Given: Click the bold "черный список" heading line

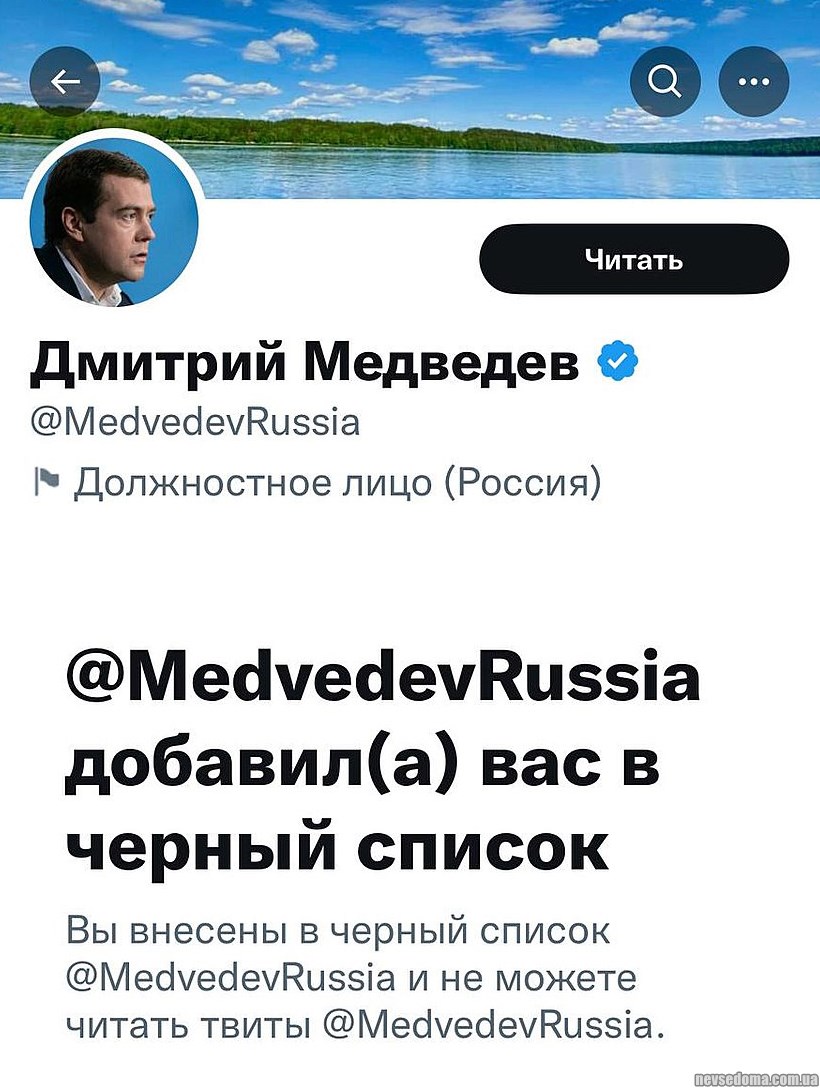Looking at the screenshot, I should click(x=336, y=847).
